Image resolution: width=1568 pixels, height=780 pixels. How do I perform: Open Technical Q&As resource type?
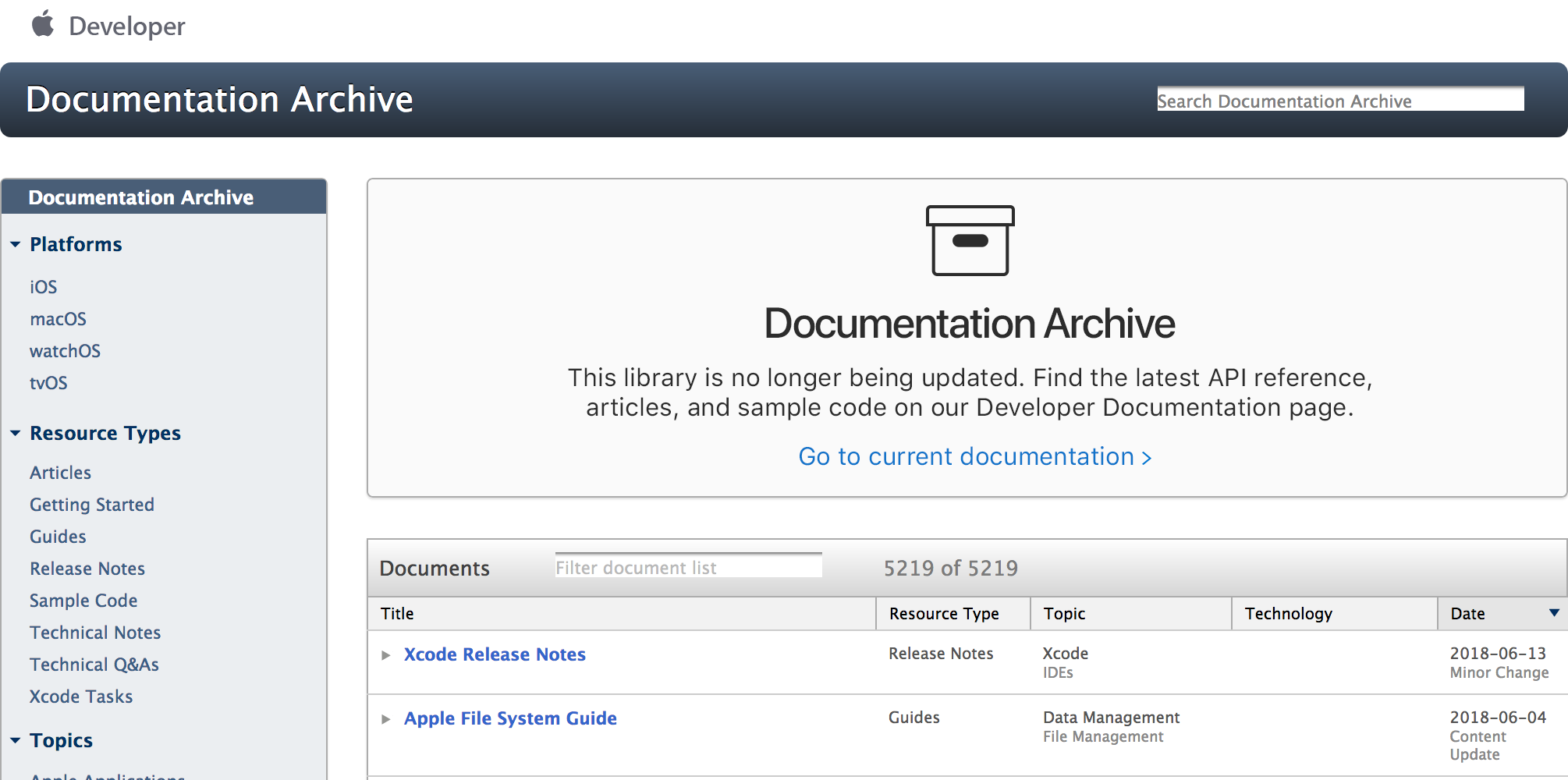coord(94,665)
